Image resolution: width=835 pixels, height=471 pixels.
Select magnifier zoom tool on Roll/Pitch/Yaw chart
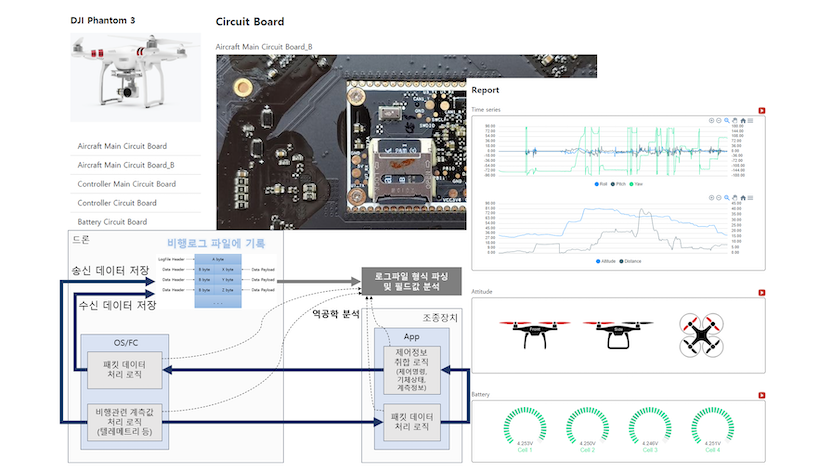pyautogui.click(x=727, y=120)
